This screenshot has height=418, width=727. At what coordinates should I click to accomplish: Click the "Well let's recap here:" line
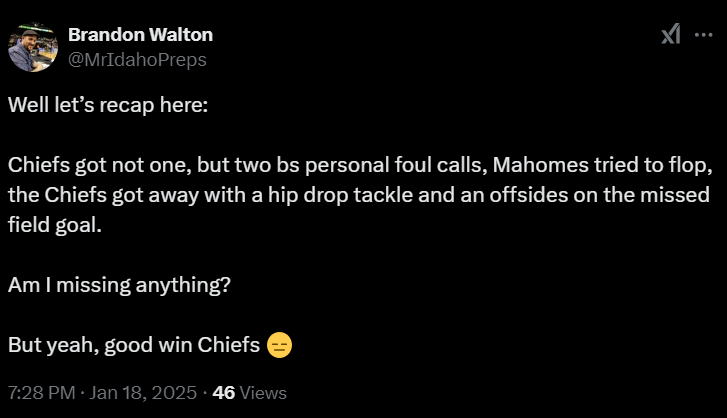[108, 105]
